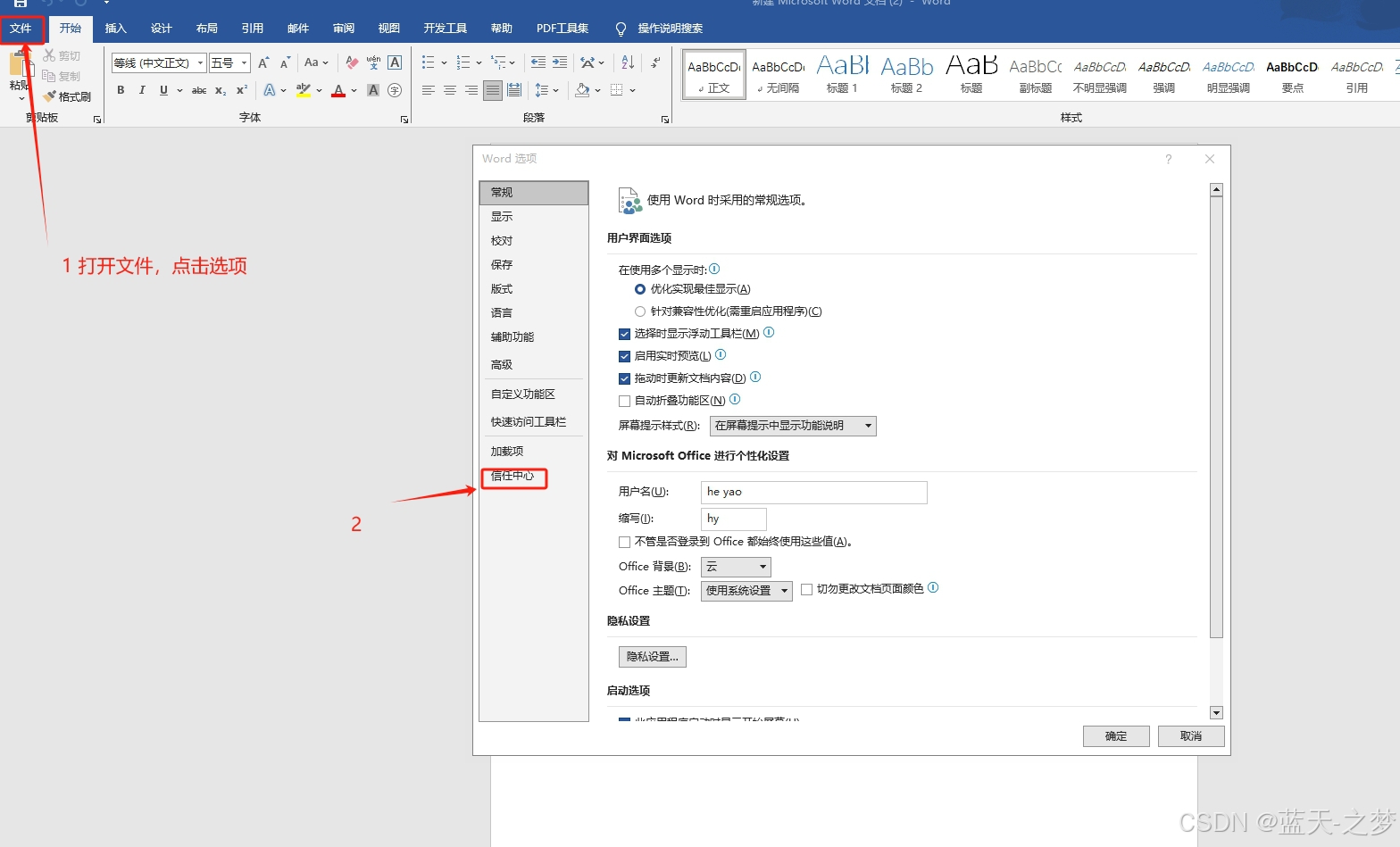1400x847 pixels.
Task: Enable 自动折叠功能区 checkbox
Action: click(624, 401)
